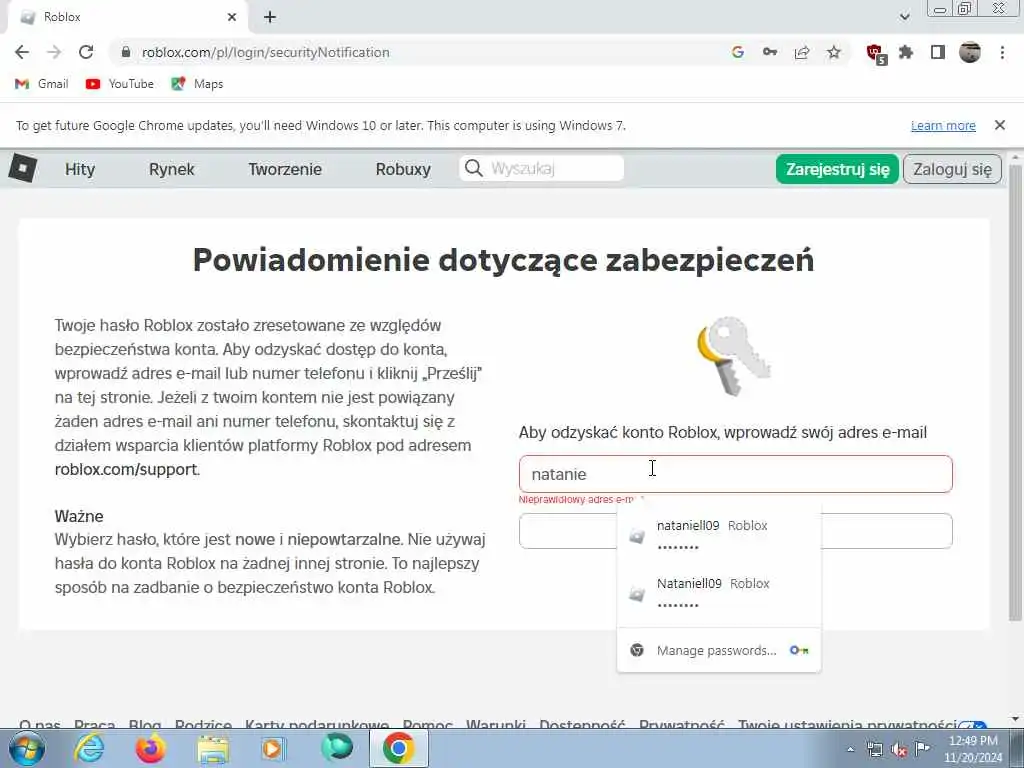This screenshot has width=1024, height=768.
Task: Click the muted volume tray icon
Action: pos(899,749)
